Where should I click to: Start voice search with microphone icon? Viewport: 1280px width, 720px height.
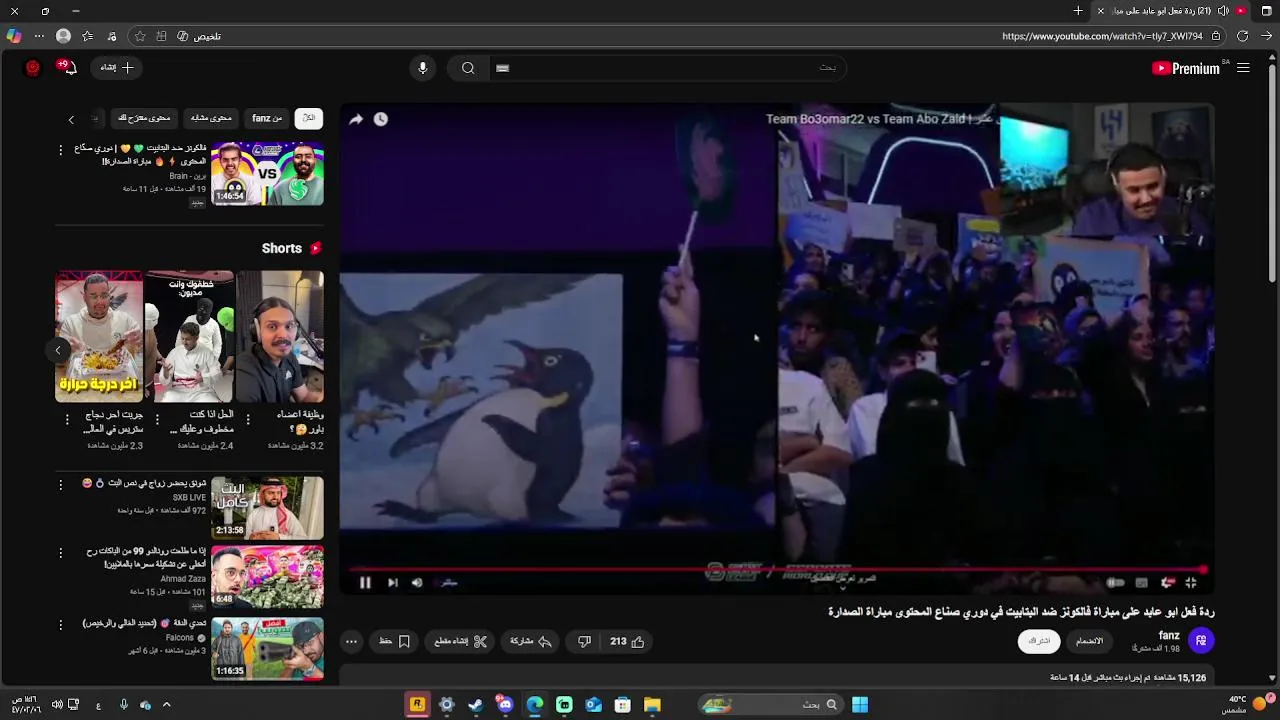[423, 68]
